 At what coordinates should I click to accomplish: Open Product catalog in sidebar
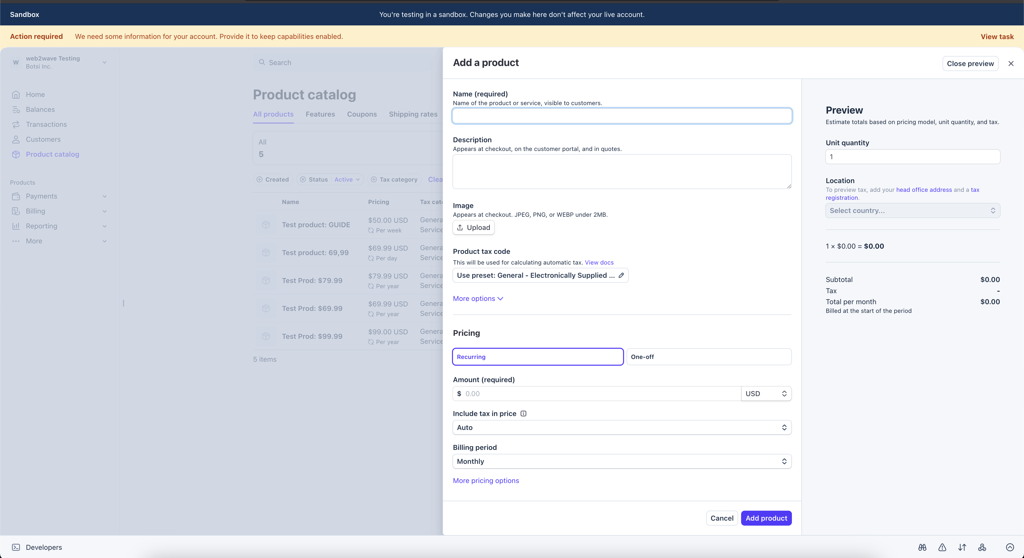pos(52,154)
